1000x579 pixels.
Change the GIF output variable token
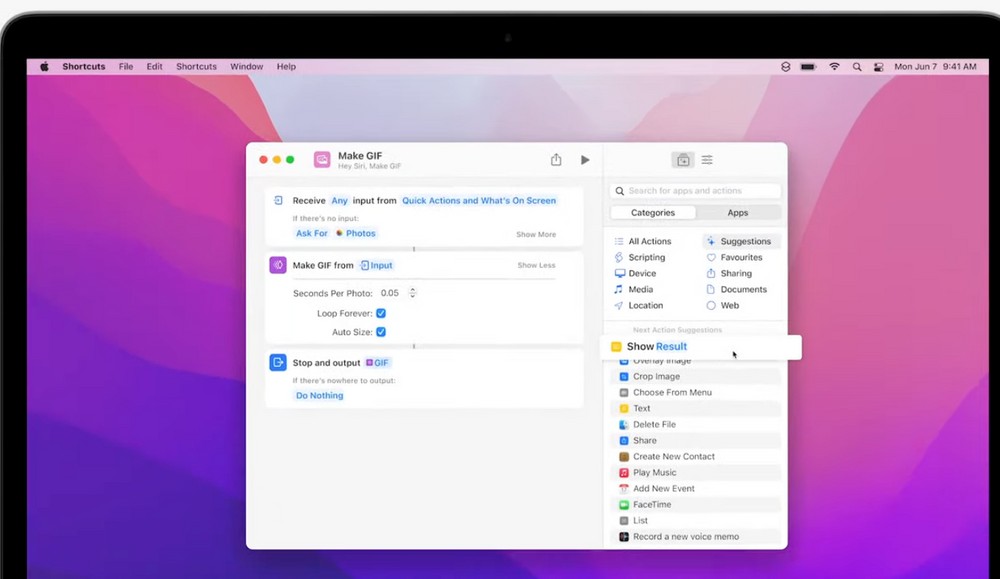coord(377,363)
